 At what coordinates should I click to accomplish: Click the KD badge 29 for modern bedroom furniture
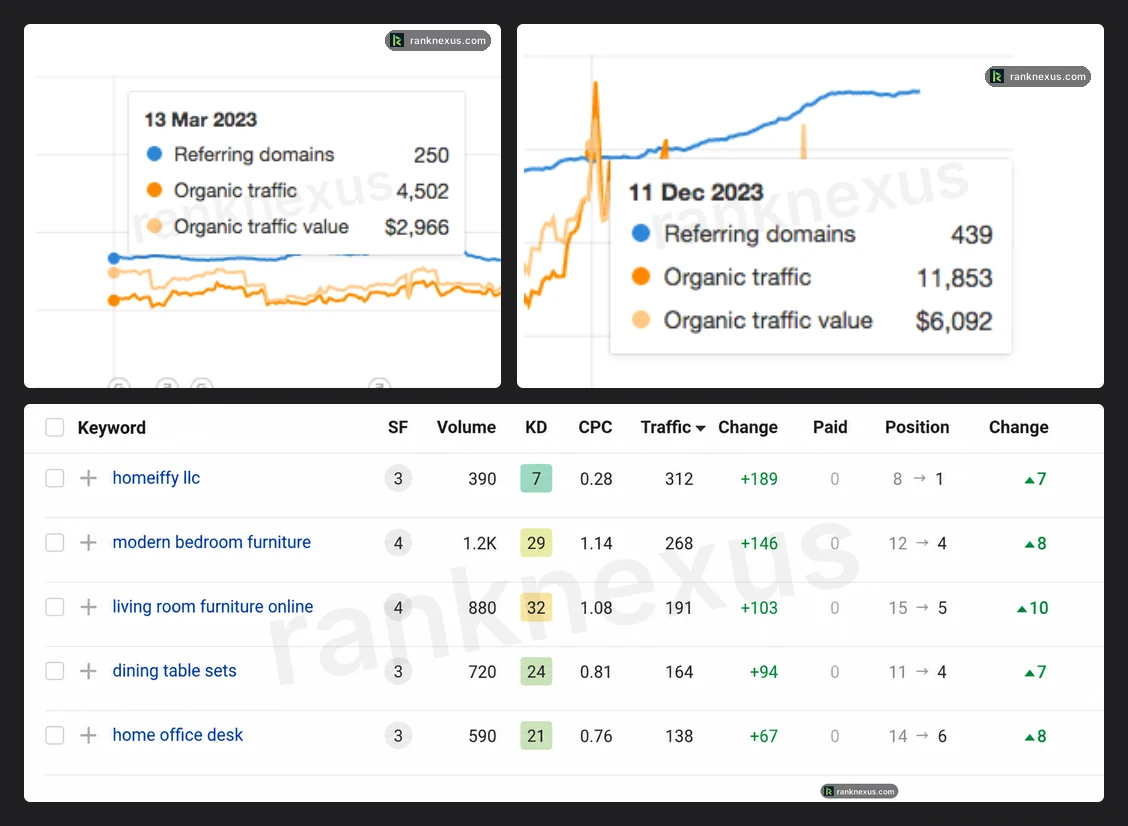(536, 543)
